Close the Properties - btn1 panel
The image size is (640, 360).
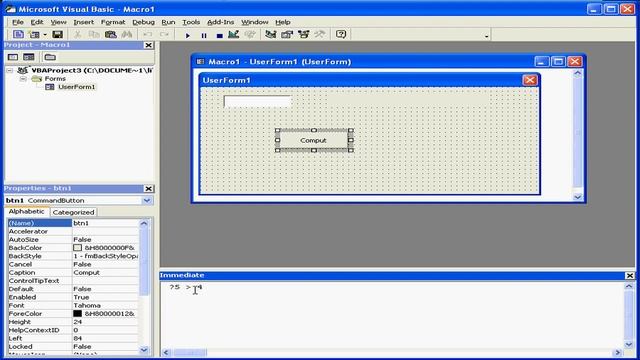(x=149, y=189)
